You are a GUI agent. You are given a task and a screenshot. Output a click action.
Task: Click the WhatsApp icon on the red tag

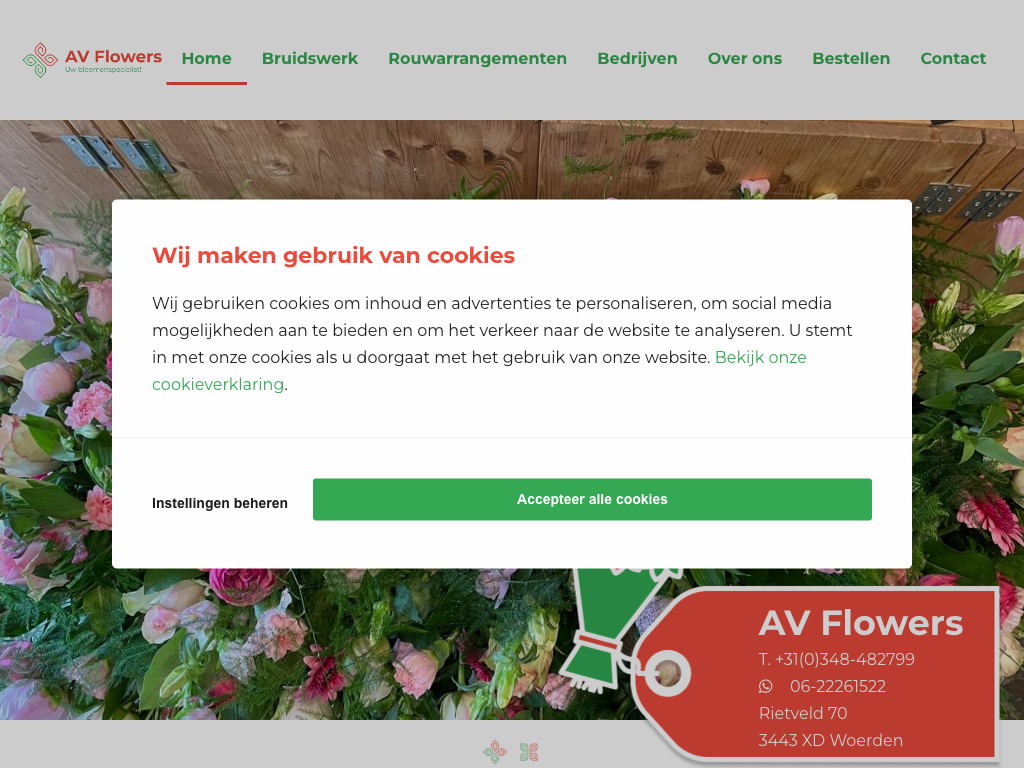tap(765, 686)
